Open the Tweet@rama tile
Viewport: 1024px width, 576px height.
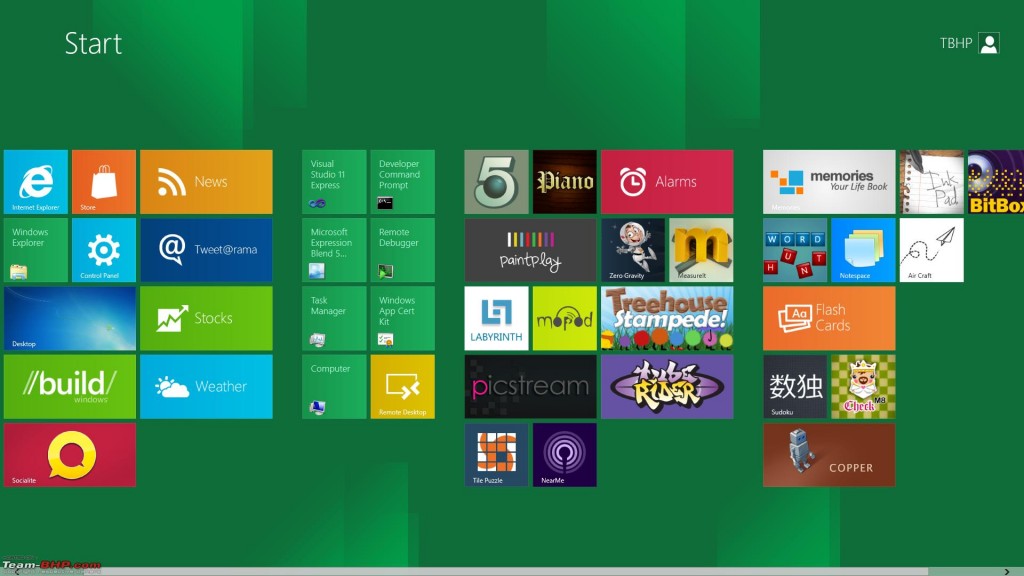click(206, 250)
